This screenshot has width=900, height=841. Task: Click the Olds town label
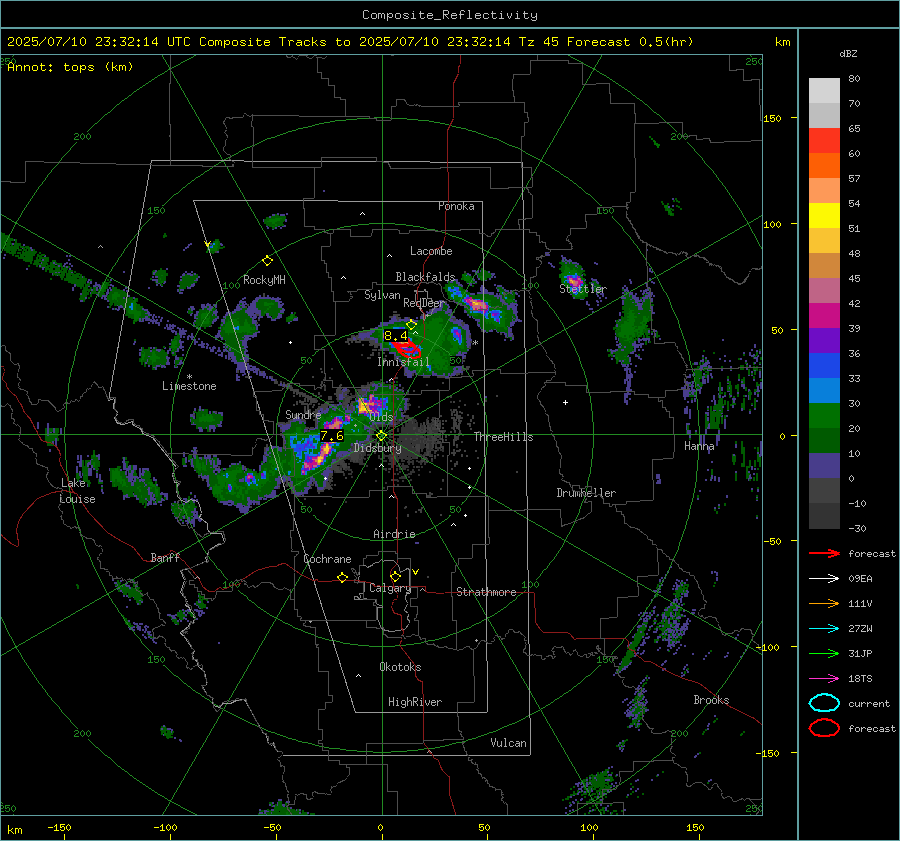pos(381,417)
